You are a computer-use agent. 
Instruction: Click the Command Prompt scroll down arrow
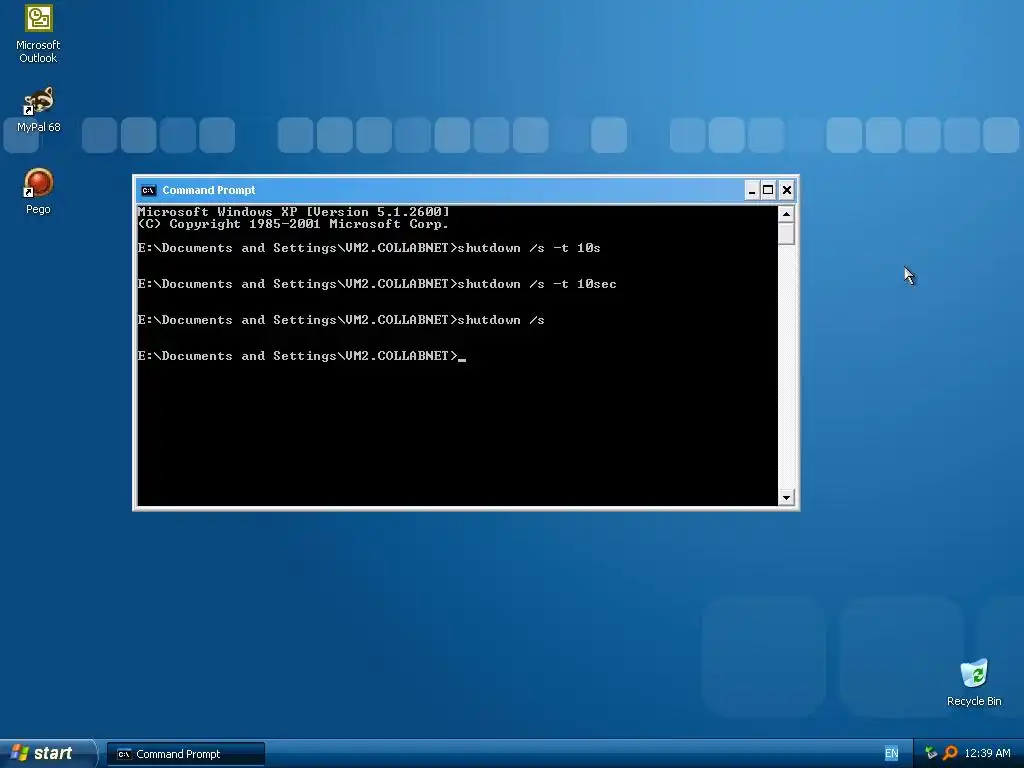tap(786, 498)
